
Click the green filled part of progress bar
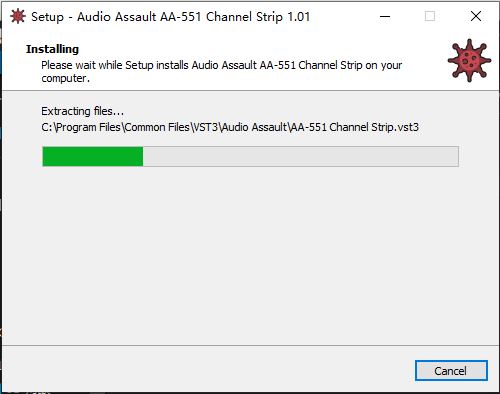93,156
